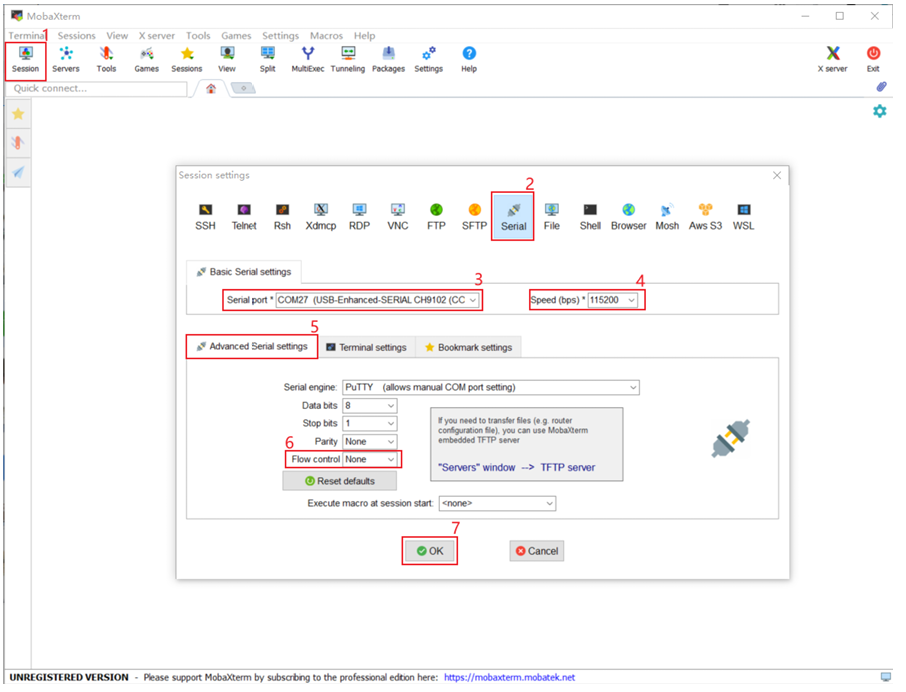Screen dimensions: 906x692
Task: Open the Speed (bps) dropdown
Action: [613, 300]
